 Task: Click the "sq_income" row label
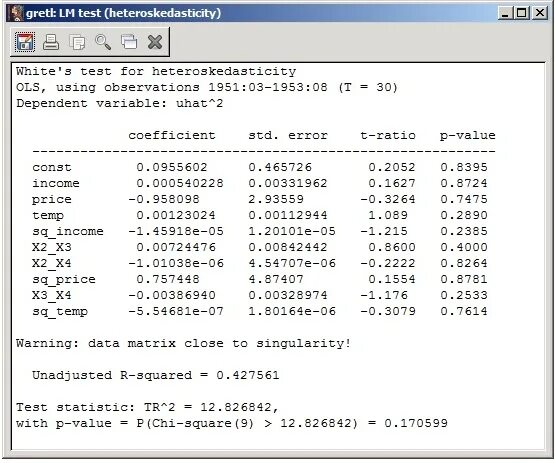click(68, 232)
